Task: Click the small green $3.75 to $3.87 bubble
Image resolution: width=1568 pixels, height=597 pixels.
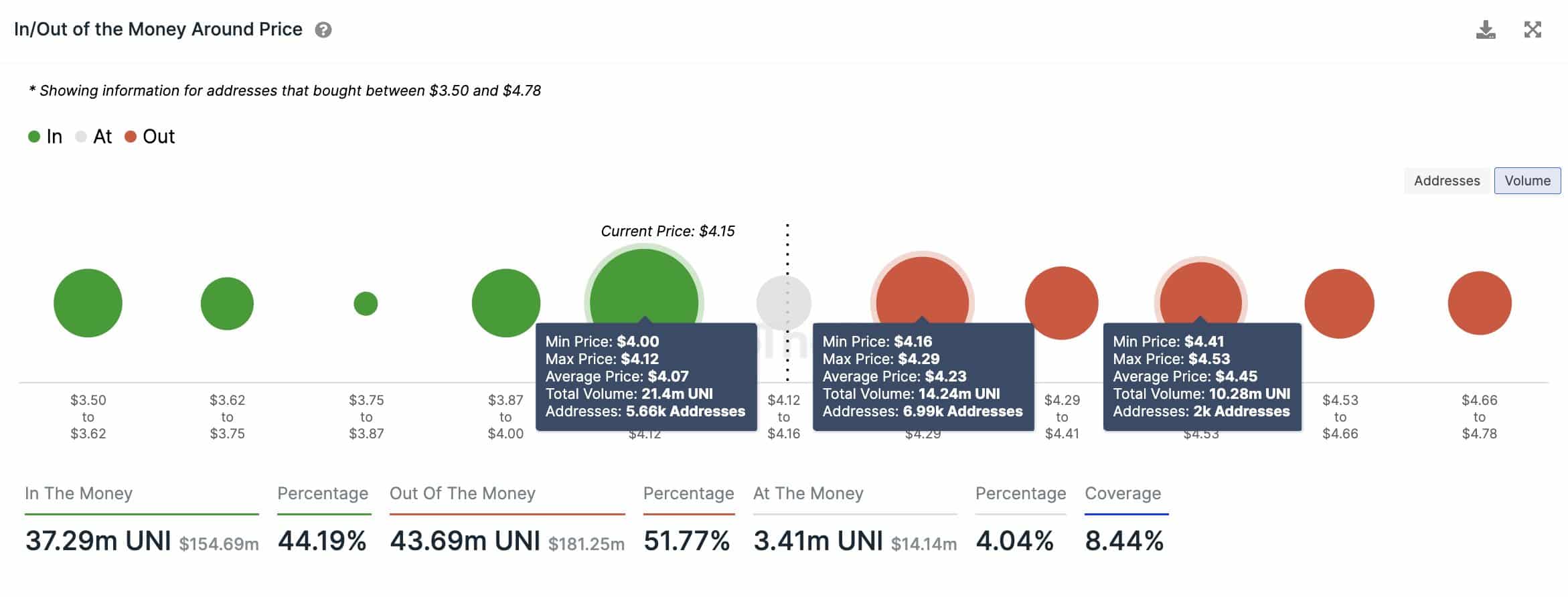Action: (x=366, y=303)
